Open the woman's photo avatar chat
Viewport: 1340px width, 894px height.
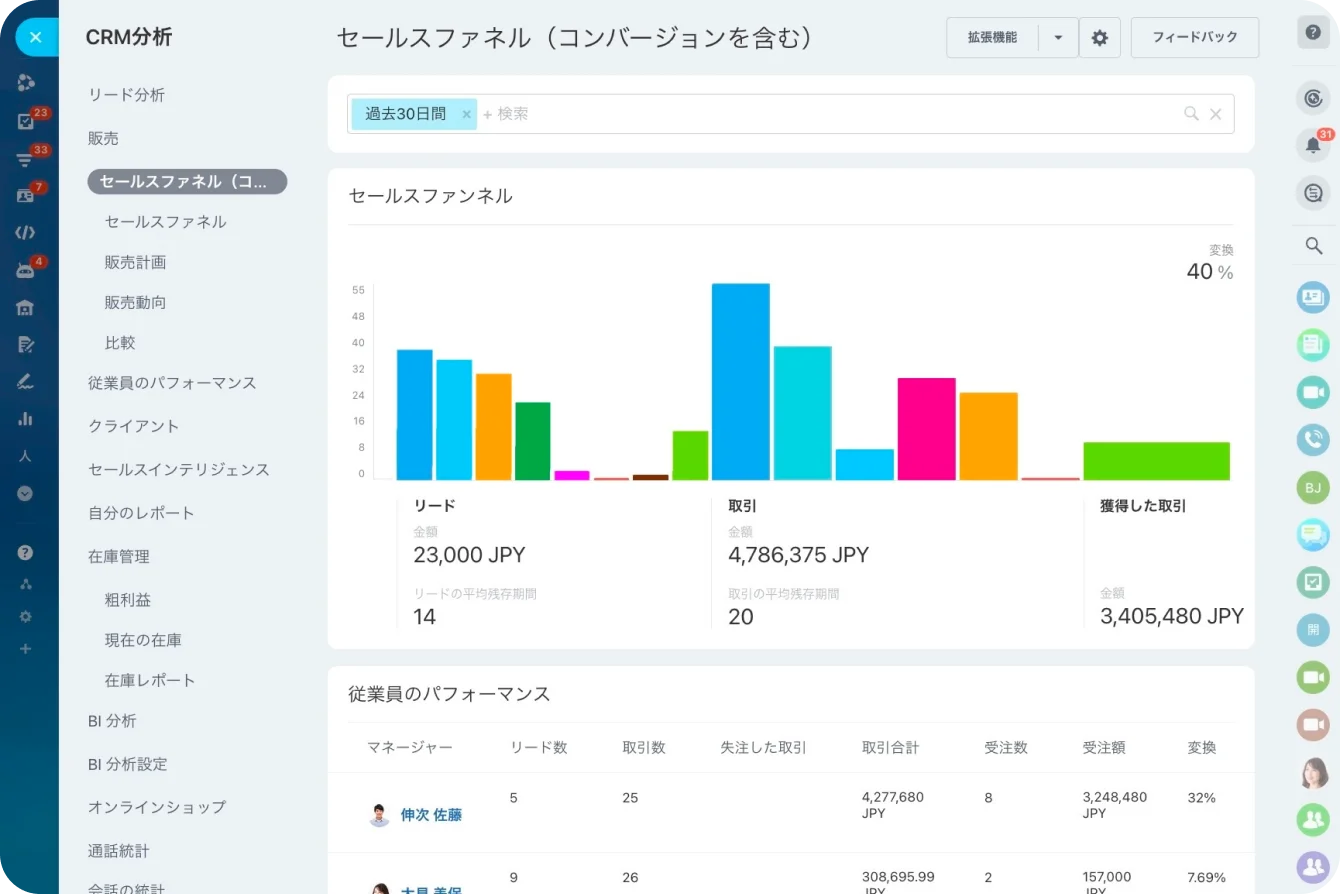1313,772
